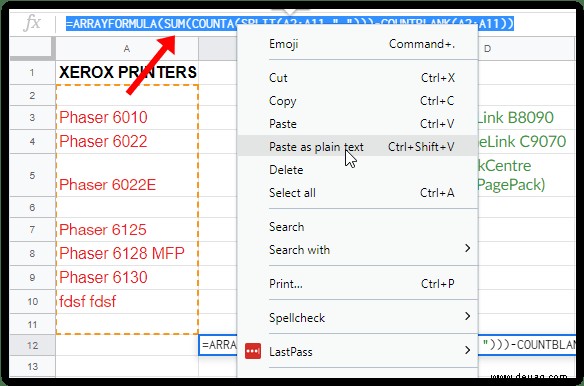Click the Phaser 6130 cell
584x386 pixels.
click(127, 277)
